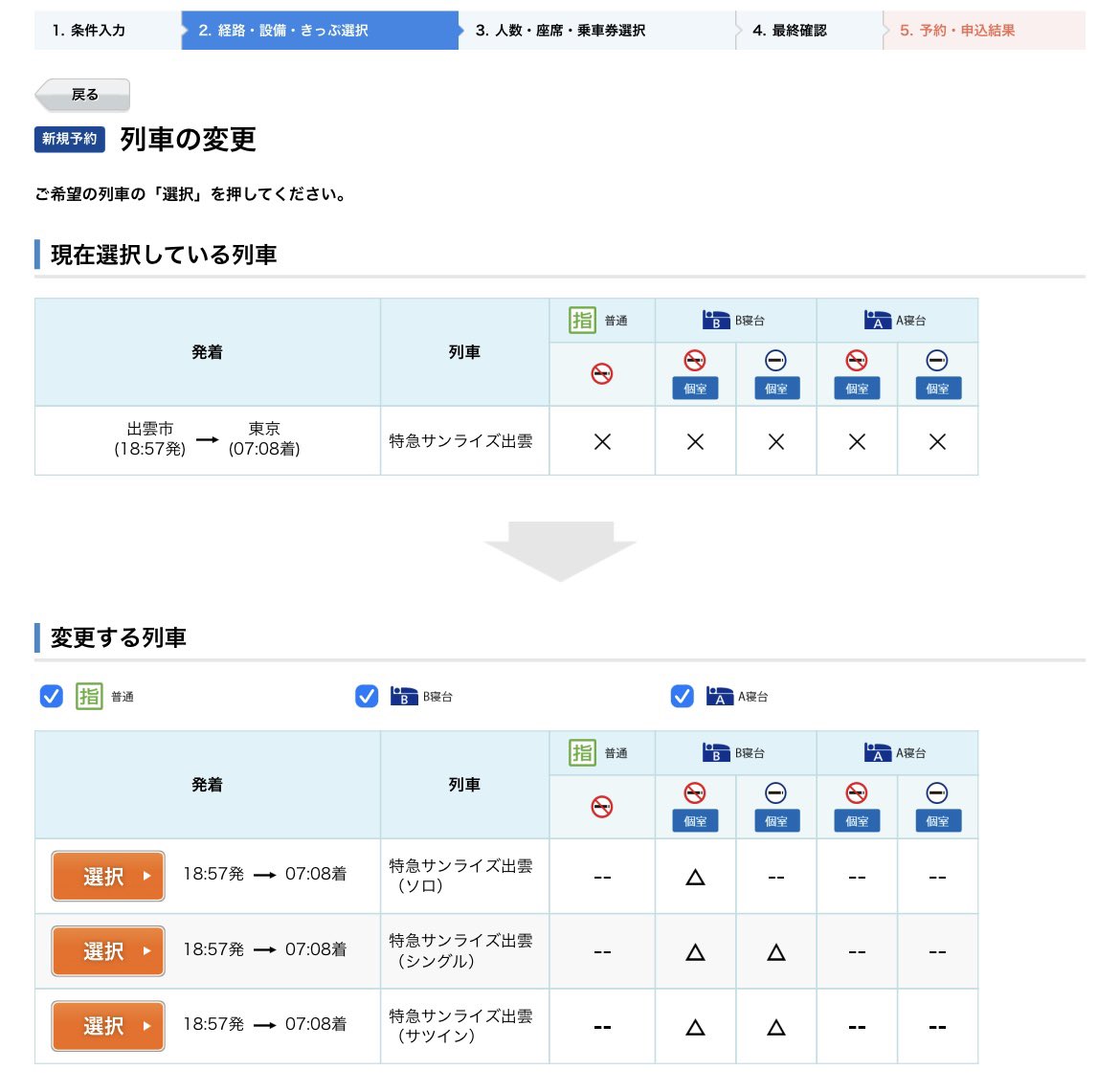Image resolution: width=1120 pixels, height=1092 pixels.
Task: Open step 2. 経路・設備・きっぷ選択
Action: point(320,30)
